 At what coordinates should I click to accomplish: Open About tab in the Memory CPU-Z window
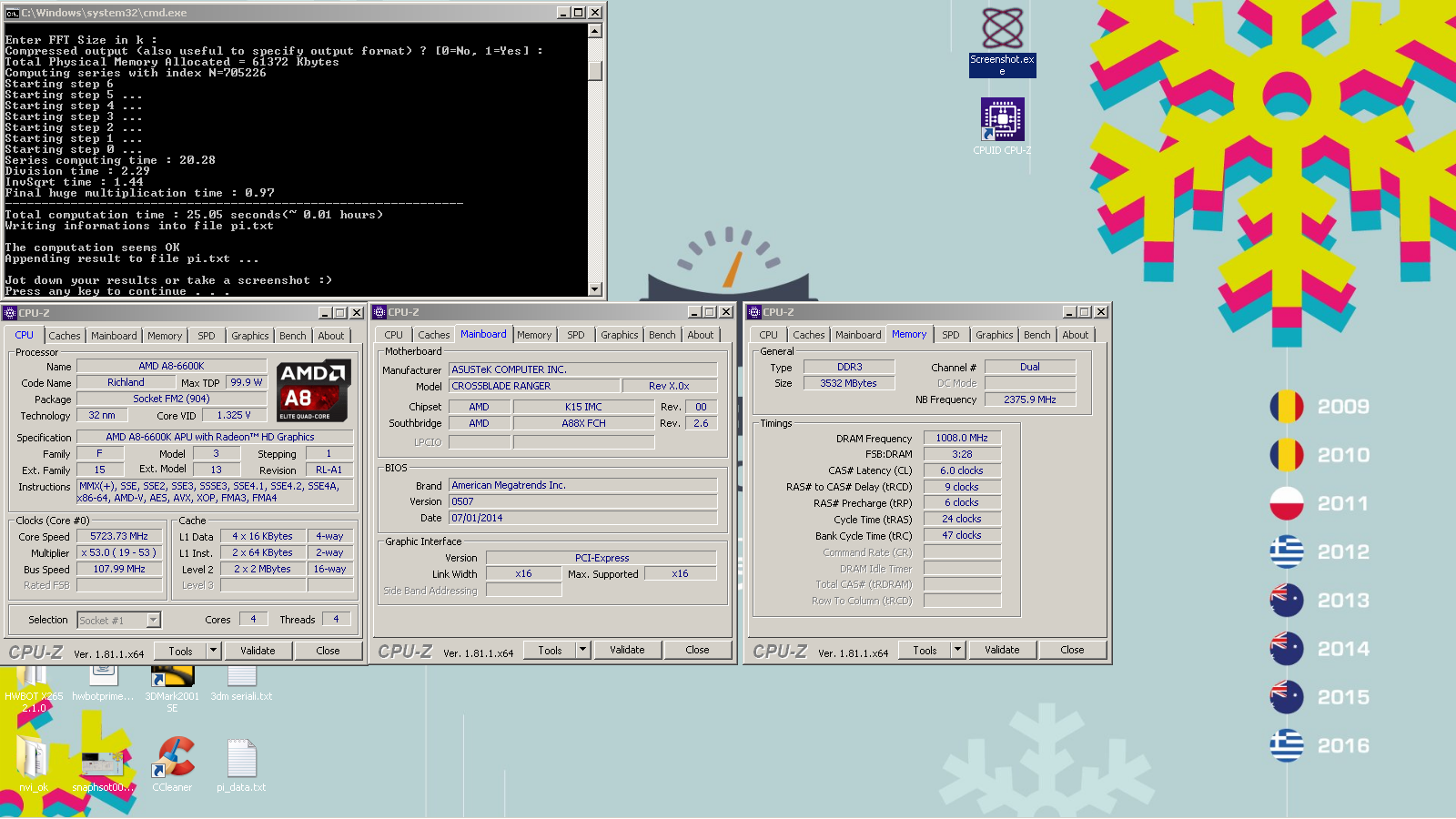[x=1076, y=335]
